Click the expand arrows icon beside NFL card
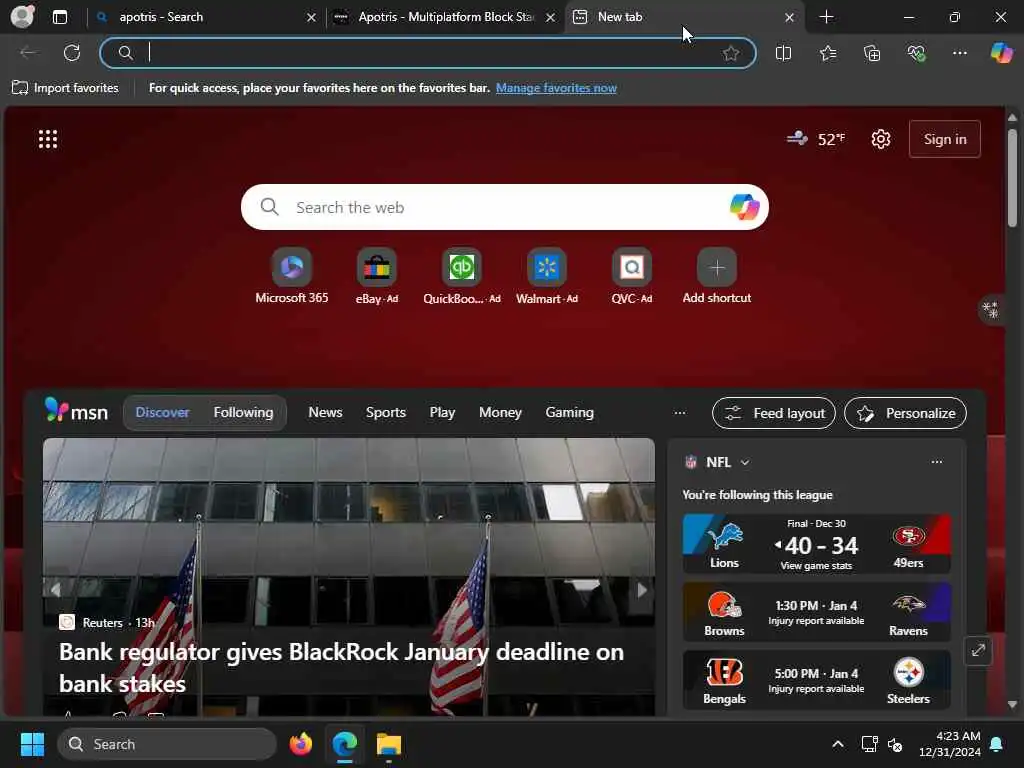This screenshot has height=768, width=1024. pyautogui.click(x=978, y=650)
